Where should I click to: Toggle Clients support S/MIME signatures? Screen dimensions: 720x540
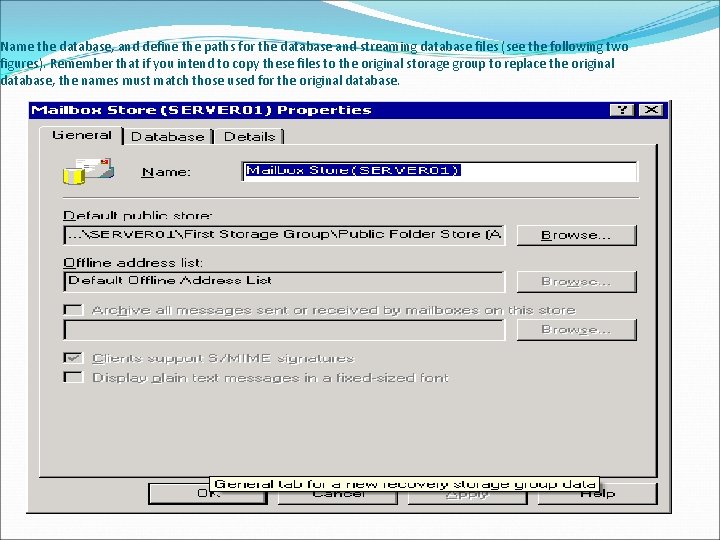(x=73, y=358)
